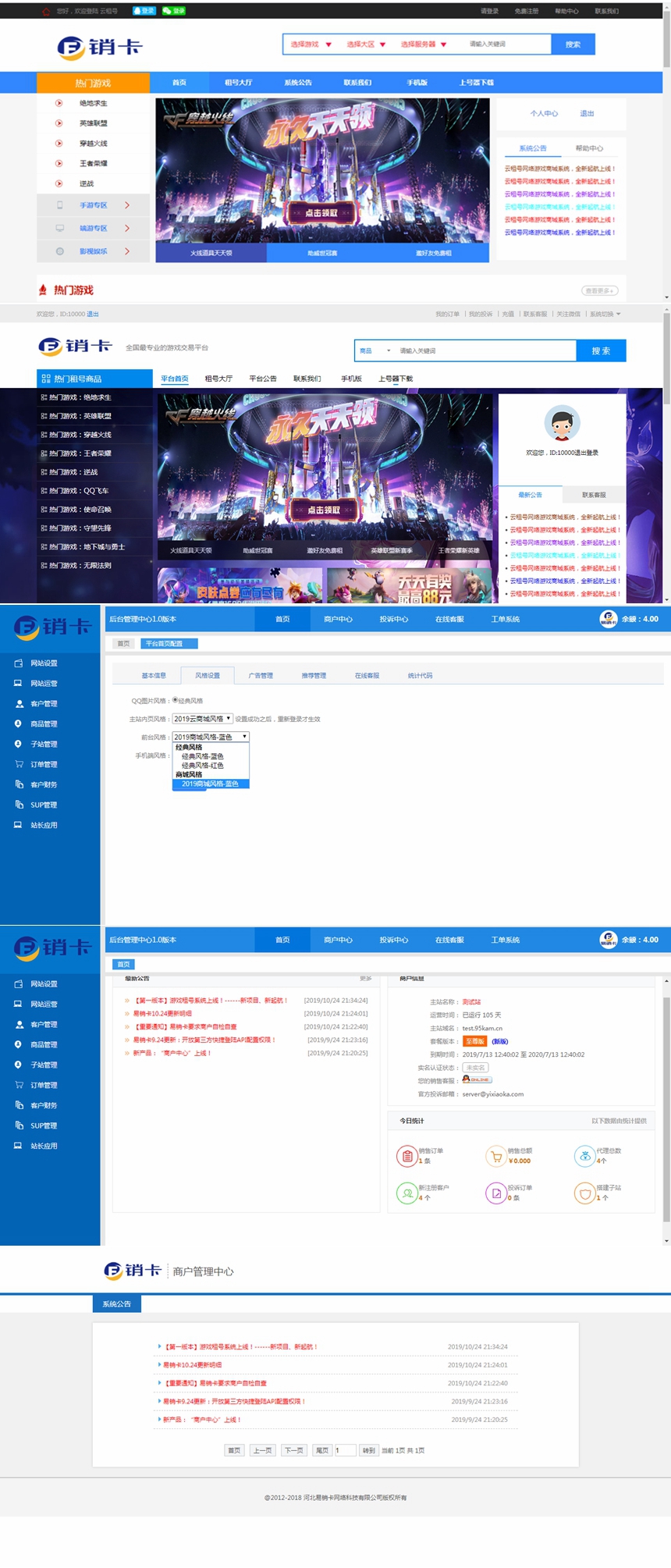The width and height of the screenshot is (671, 1568).
Task: Click the flame icon next to 热门游戏 heading
Action: click(x=43, y=290)
